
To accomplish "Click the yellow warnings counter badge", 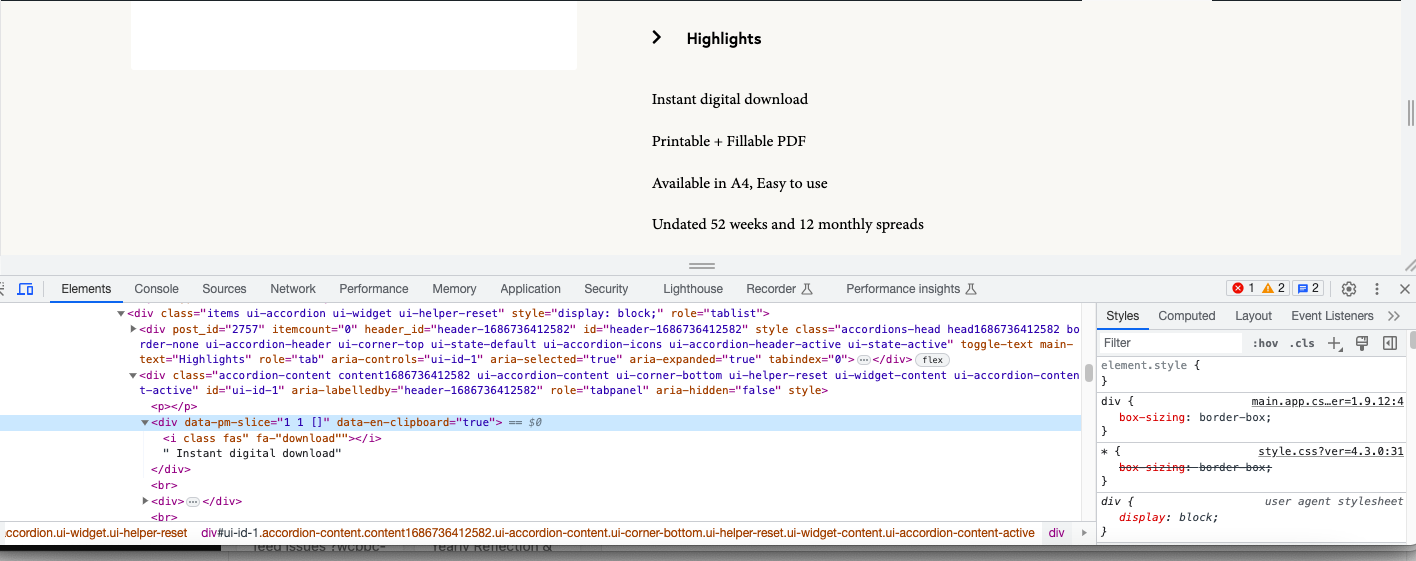I will pos(1274,289).
